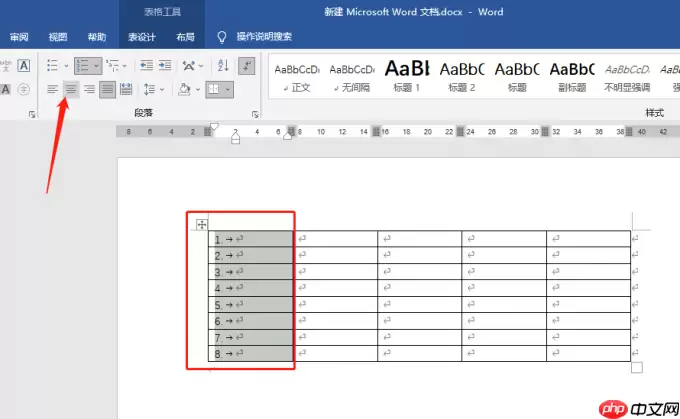Click the multilevel list icon
This screenshot has height=419, width=680.
(112, 66)
